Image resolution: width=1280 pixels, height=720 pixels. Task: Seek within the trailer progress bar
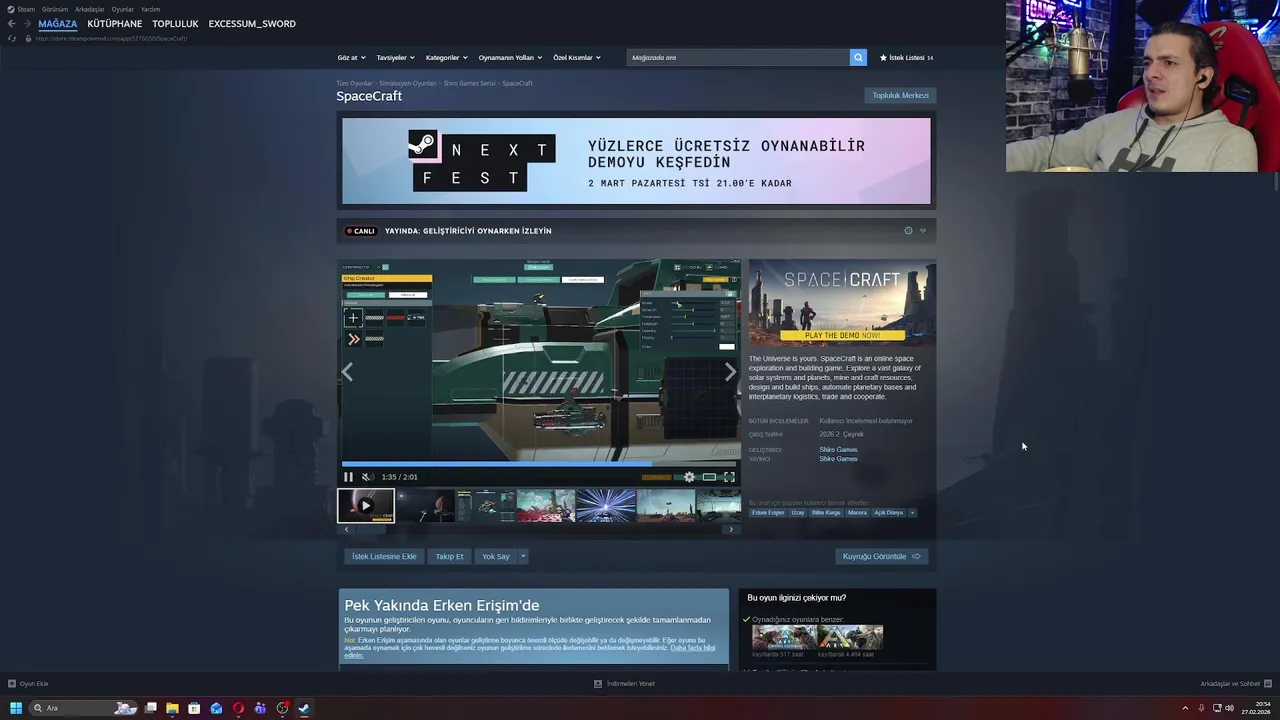539,464
